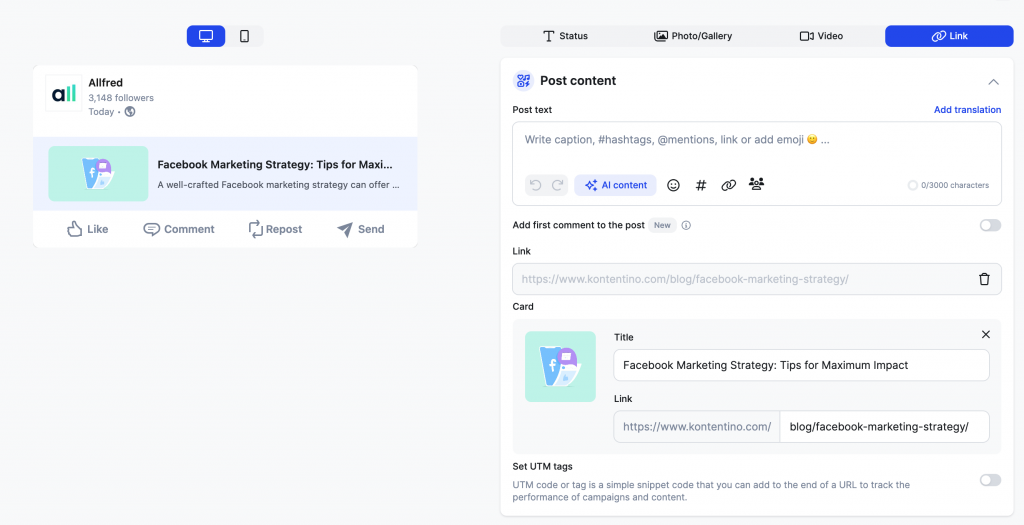Delete the link with trash icon

pos(984,279)
